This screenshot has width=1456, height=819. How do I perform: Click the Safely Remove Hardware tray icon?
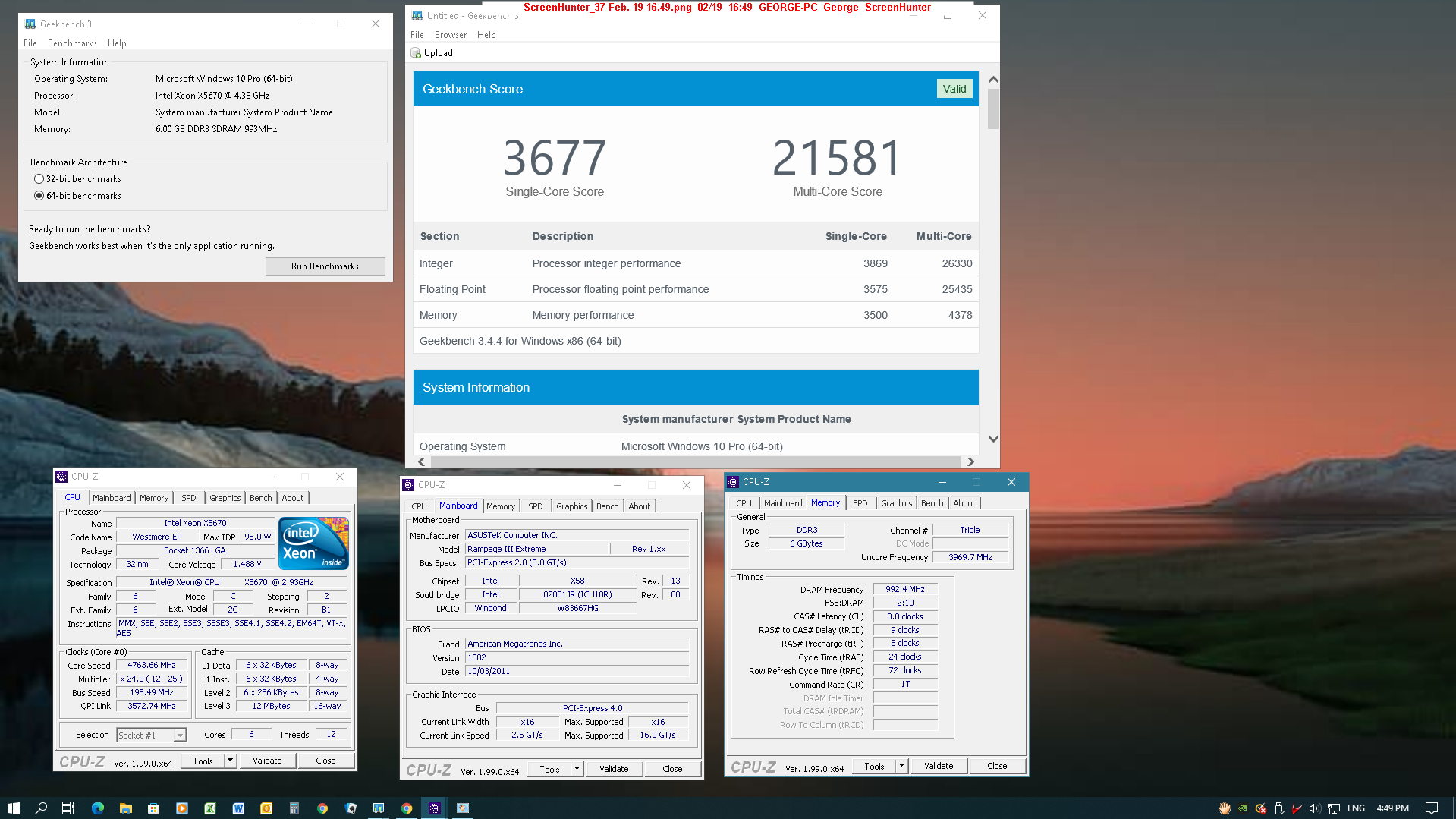[1279, 808]
